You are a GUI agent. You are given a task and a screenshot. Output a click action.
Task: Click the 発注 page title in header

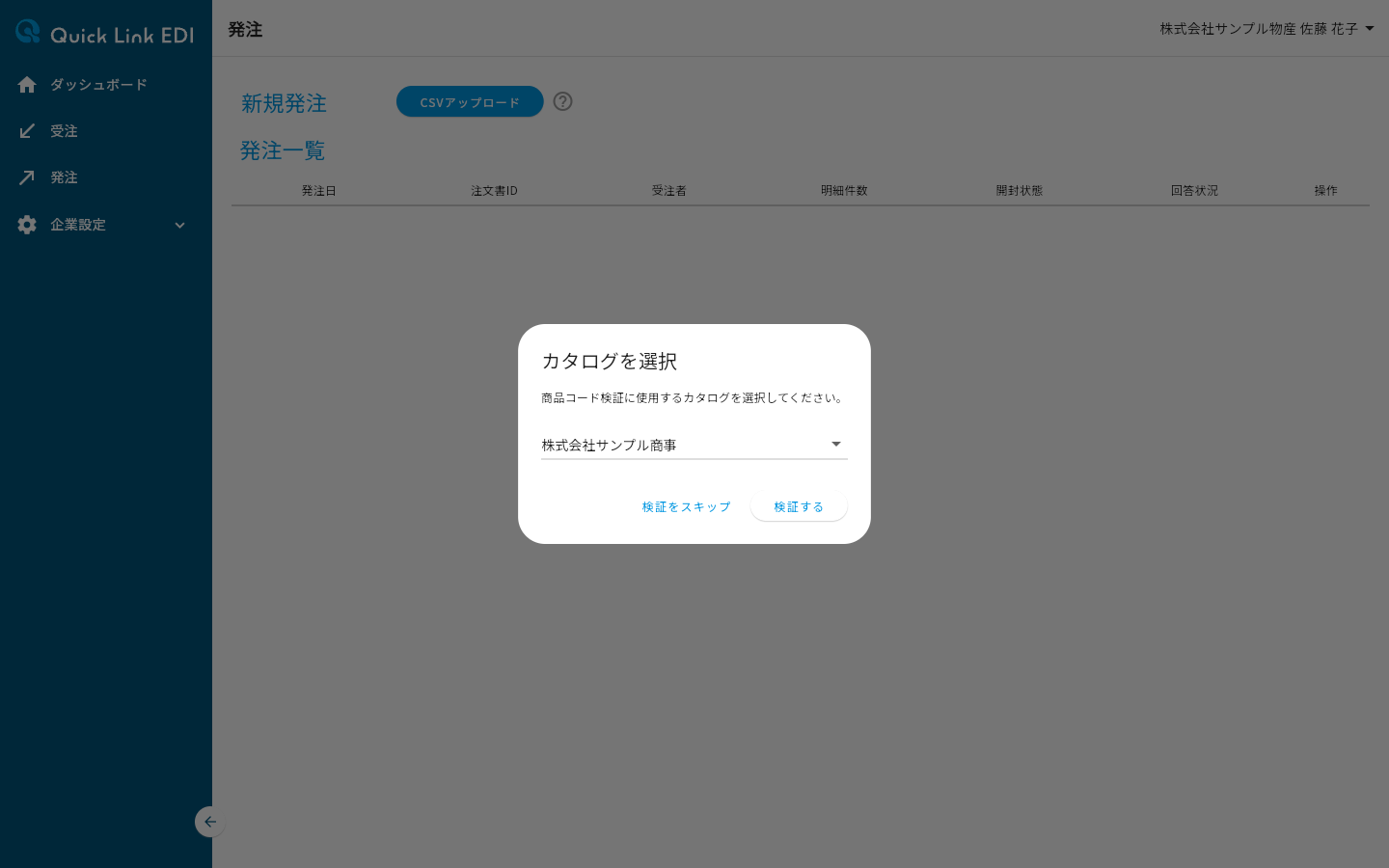click(245, 30)
